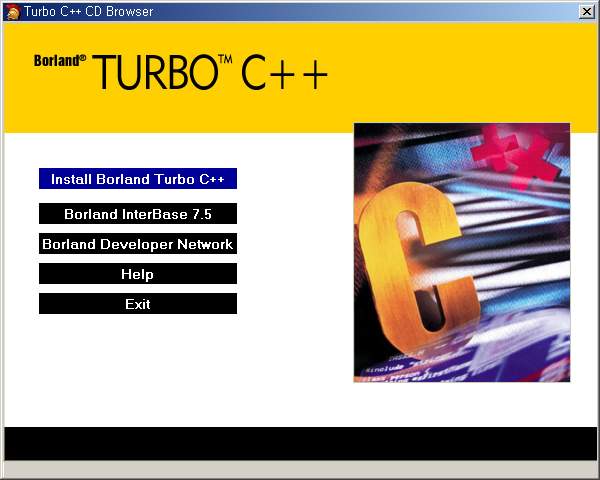
Task: Click the black footer bar
Action: point(300,443)
